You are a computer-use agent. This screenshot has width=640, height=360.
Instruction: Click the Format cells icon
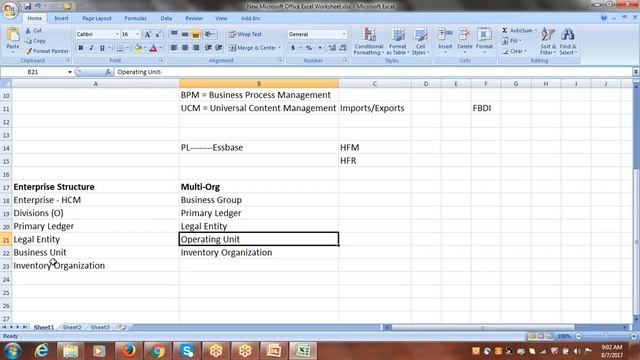[x=484, y=35]
